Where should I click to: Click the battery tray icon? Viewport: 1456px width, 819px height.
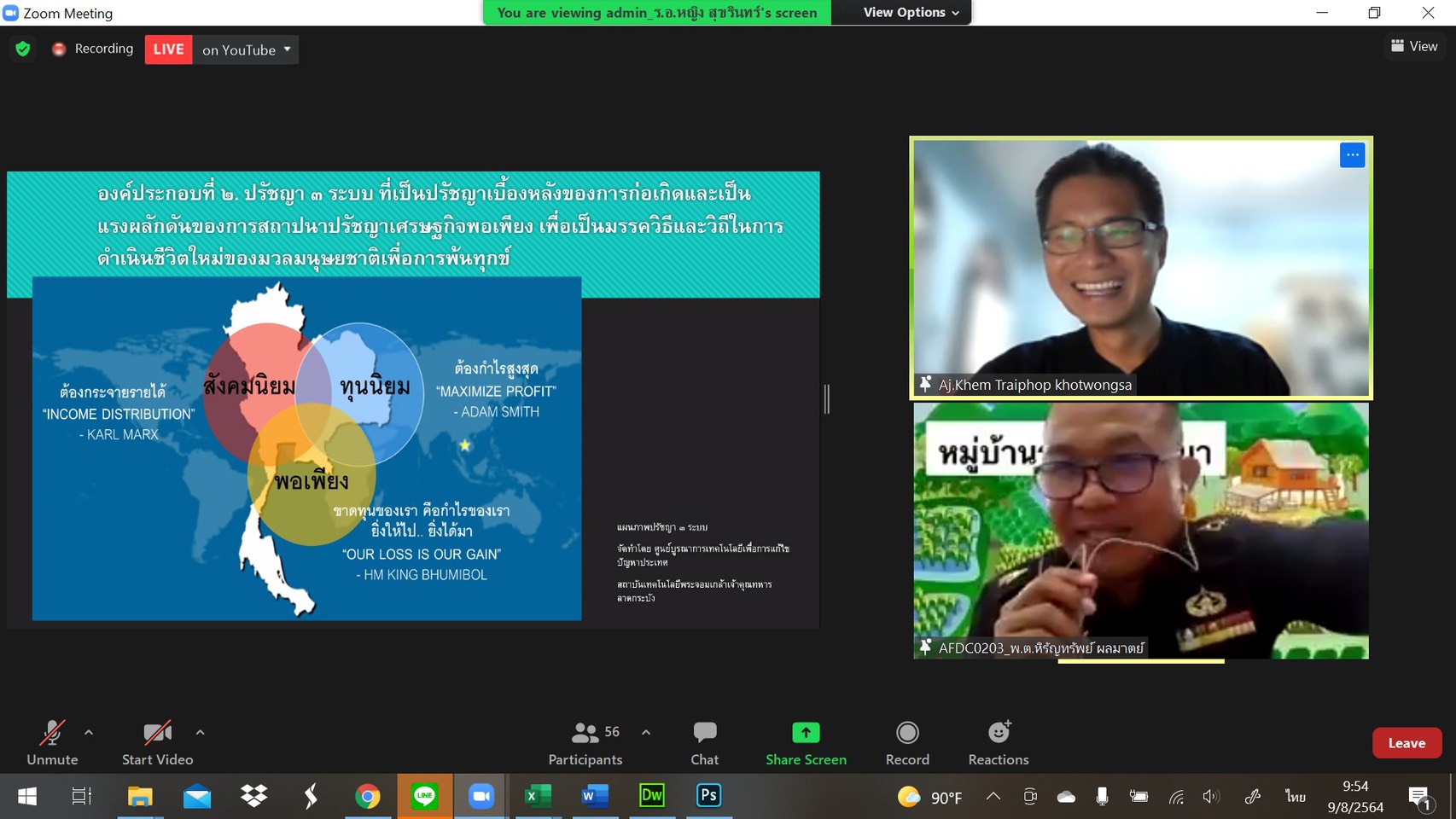[x=1139, y=796]
